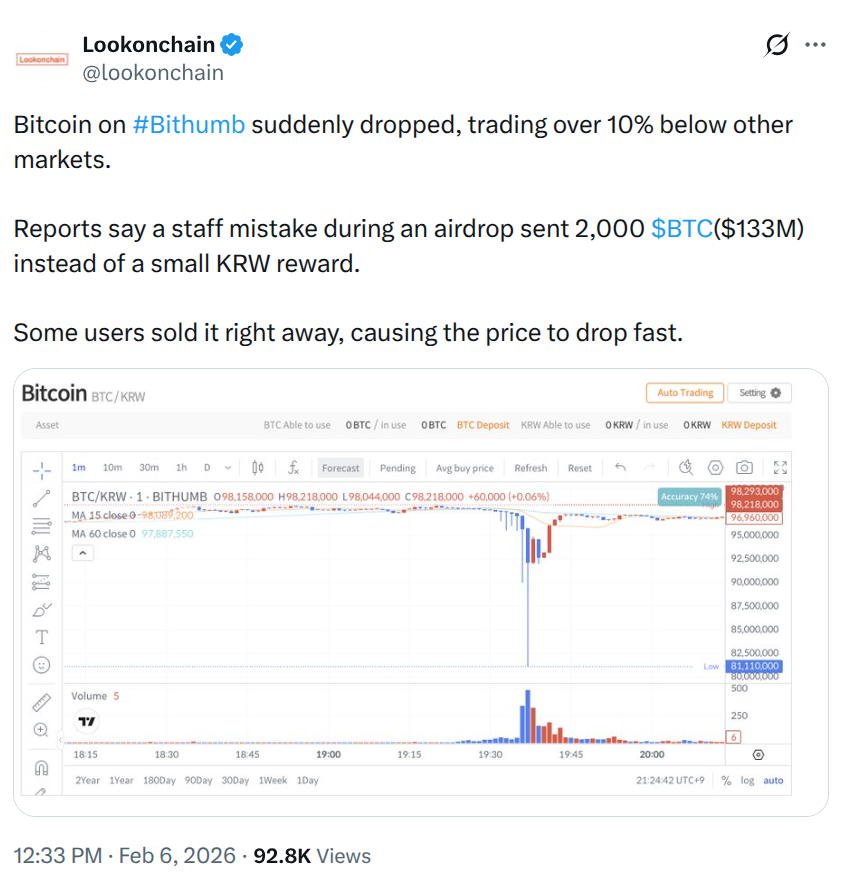Click the Auto Trading button
The width and height of the screenshot is (848, 886).
coord(684,393)
